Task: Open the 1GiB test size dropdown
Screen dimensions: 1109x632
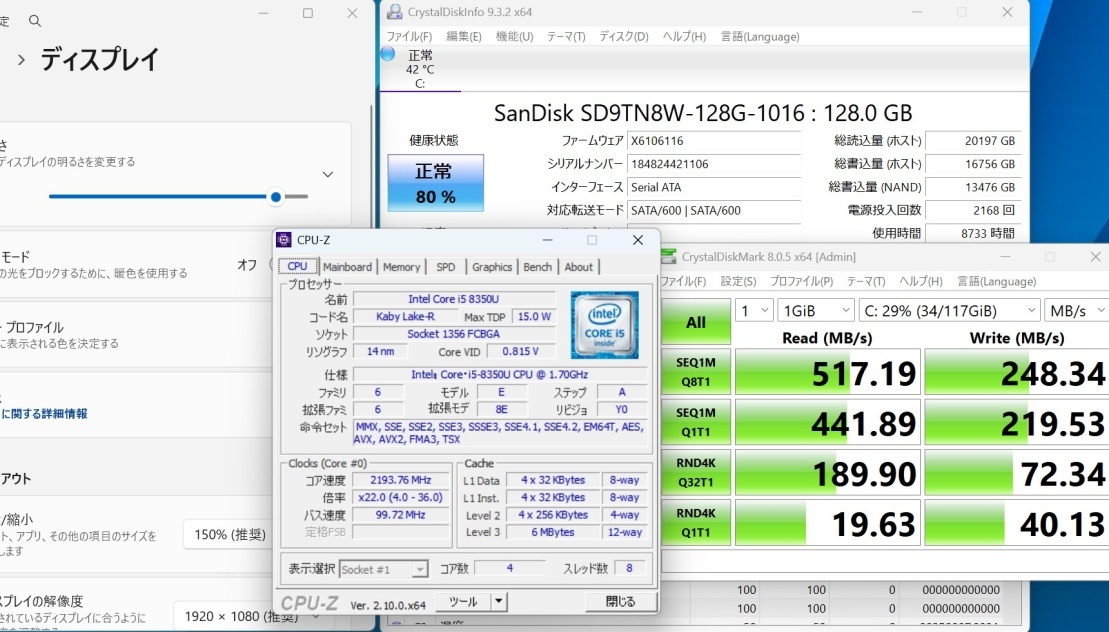Action: pyautogui.click(x=816, y=310)
